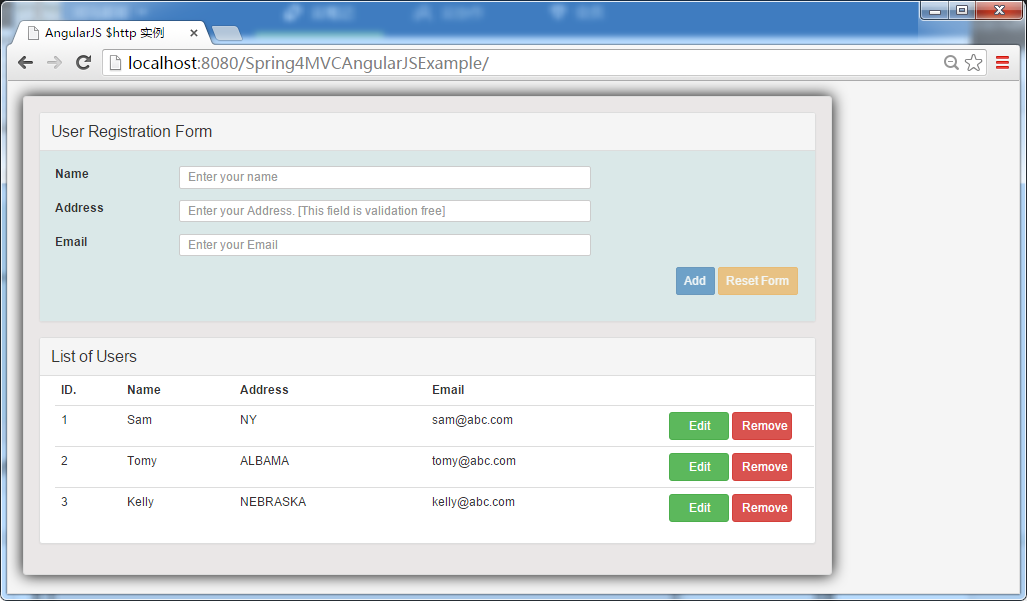The width and height of the screenshot is (1027, 601).
Task: Maximize the browser window
Action: (962, 10)
